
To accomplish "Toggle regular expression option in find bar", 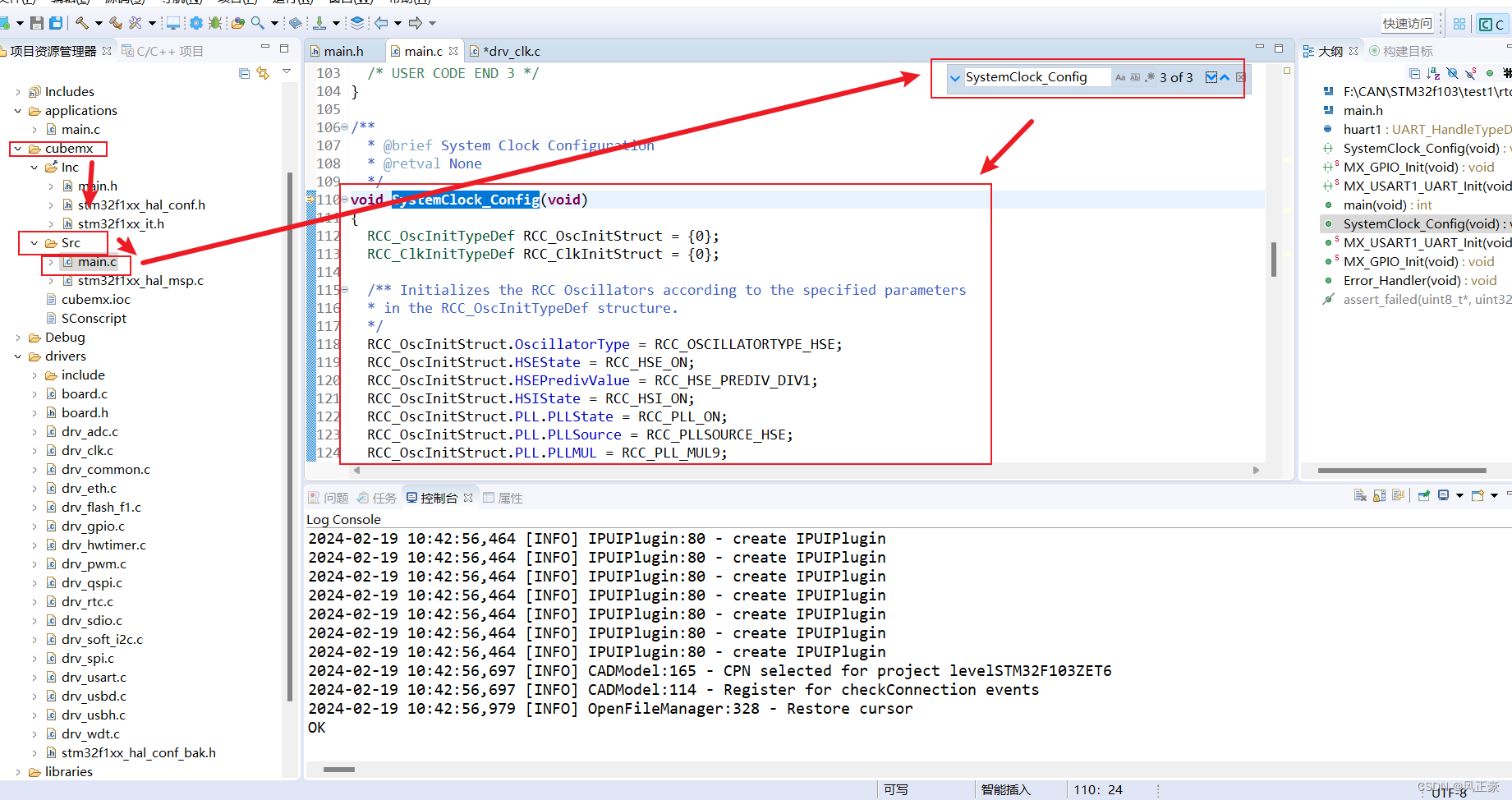I will (1150, 77).
